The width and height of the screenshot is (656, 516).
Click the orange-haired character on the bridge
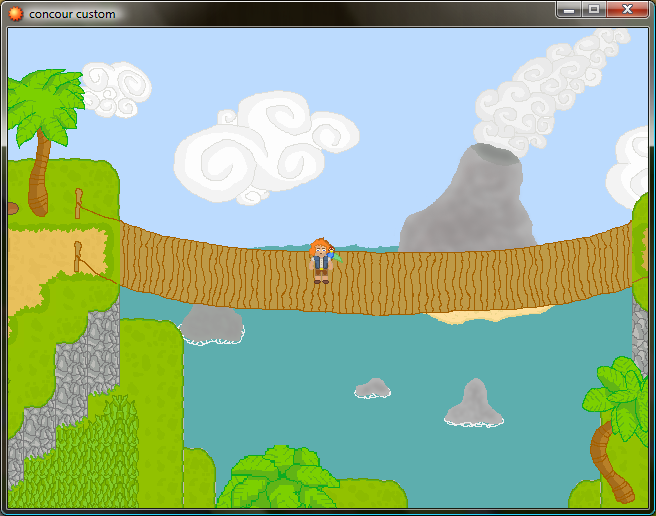point(321,261)
